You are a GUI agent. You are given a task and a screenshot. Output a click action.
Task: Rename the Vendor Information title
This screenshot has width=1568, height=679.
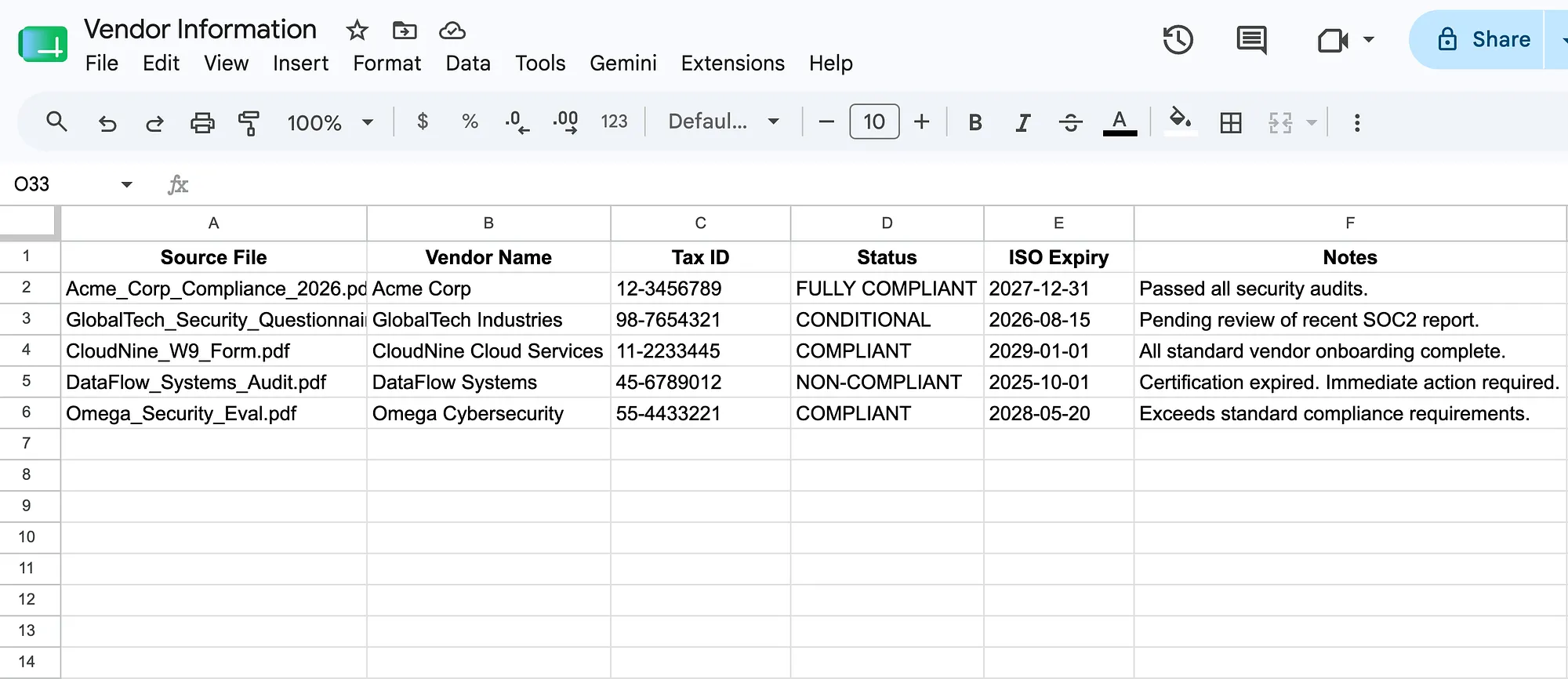coord(200,30)
